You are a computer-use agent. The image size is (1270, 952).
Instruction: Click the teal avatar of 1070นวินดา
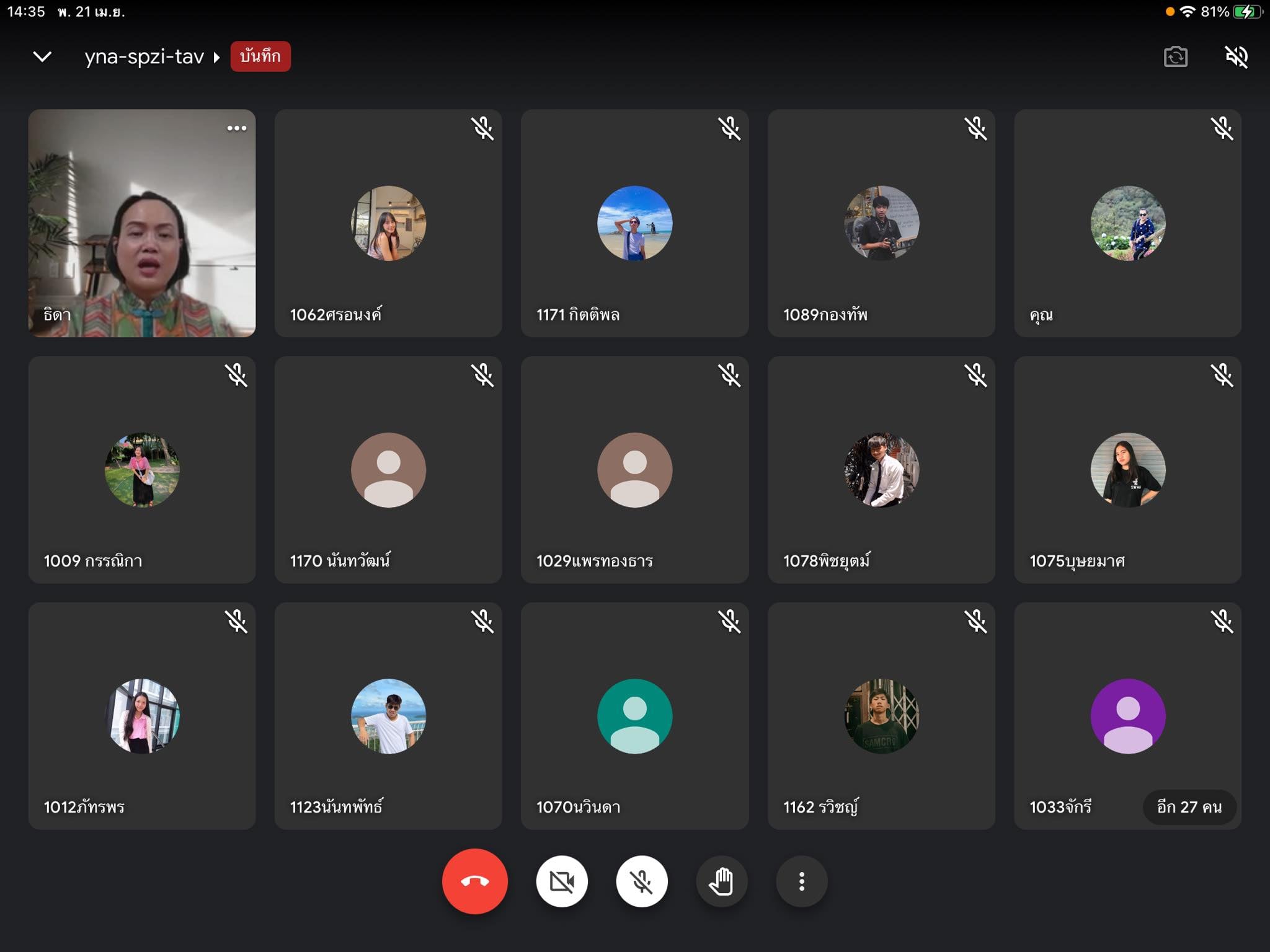(634, 716)
